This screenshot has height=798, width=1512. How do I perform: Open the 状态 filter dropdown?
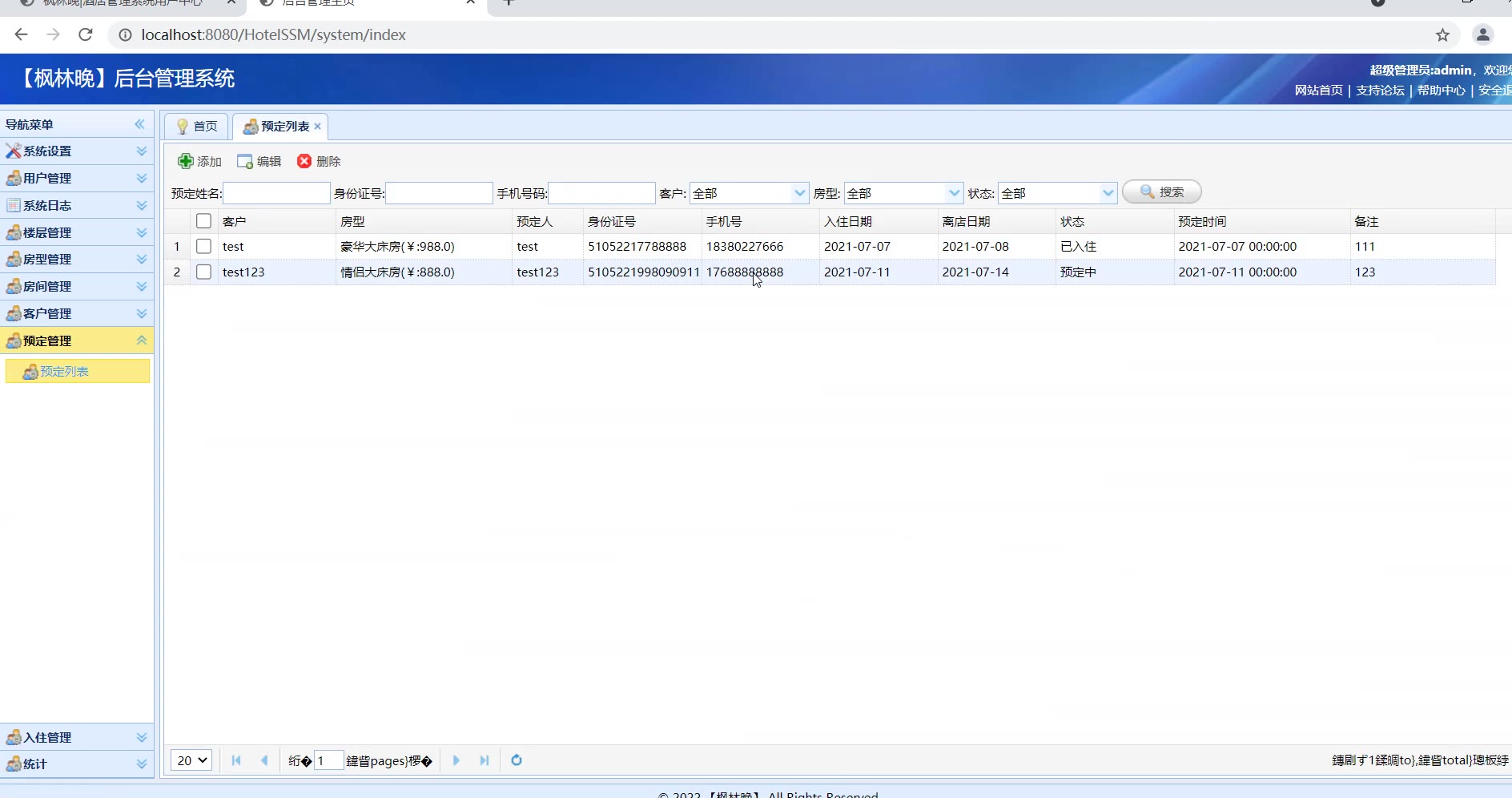pos(1108,193)
